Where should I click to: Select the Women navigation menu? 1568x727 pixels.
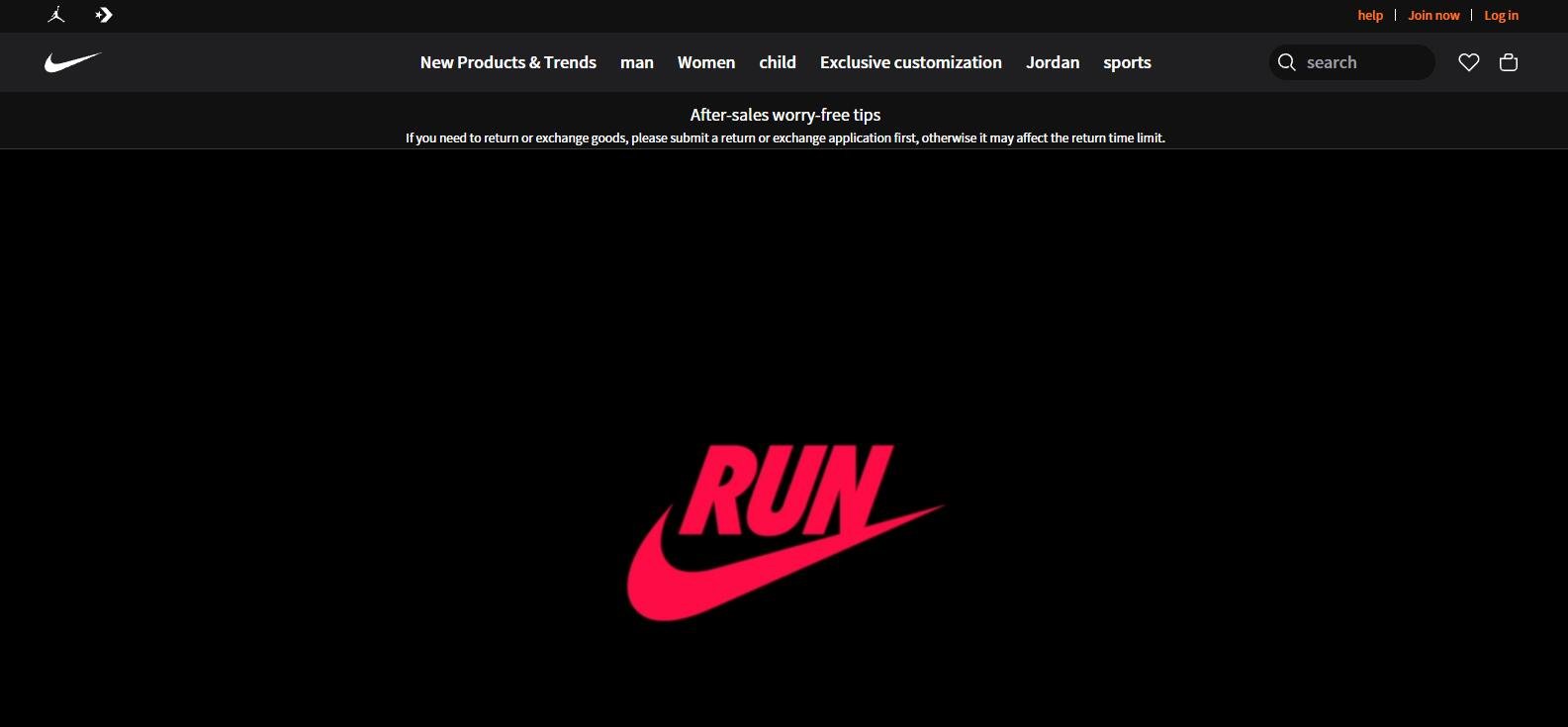click(x=705, y=62)
